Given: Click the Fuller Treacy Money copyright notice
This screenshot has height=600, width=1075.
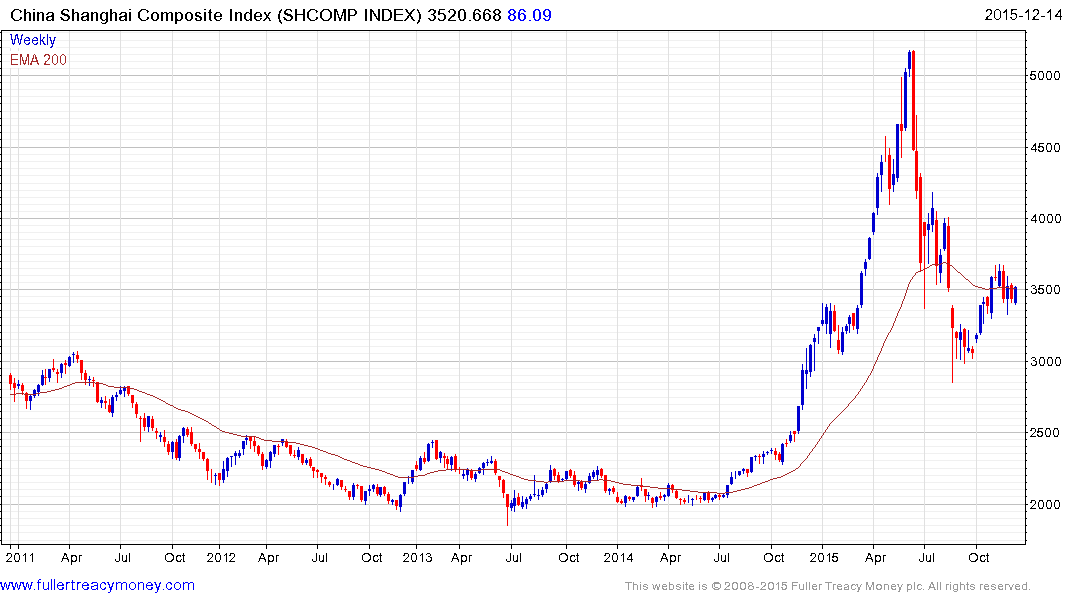Looking at the screenshot, I should point(828,586).
